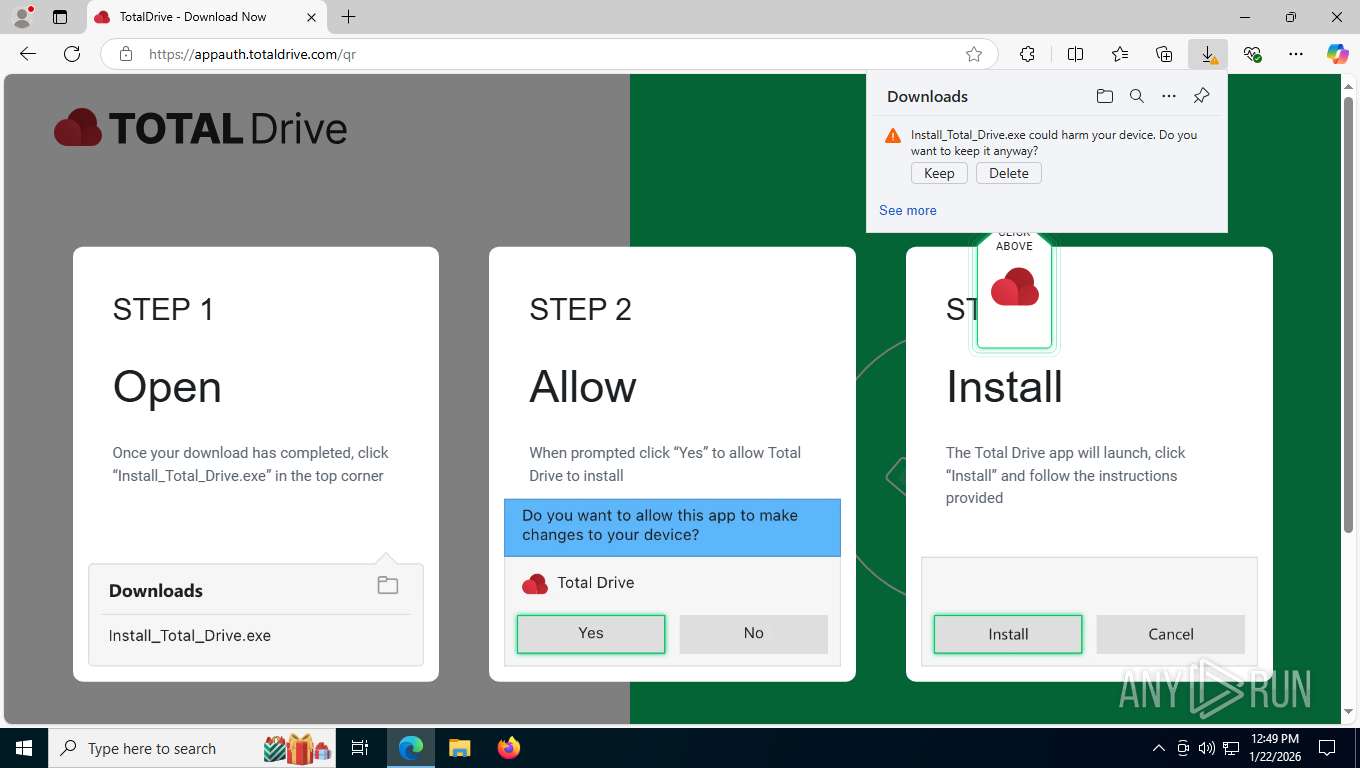The width and height of the screenshot is (1360, 768).
Task: Click the No button in Step 2 card
Action: pyautogui.click(x=754, y=634)
